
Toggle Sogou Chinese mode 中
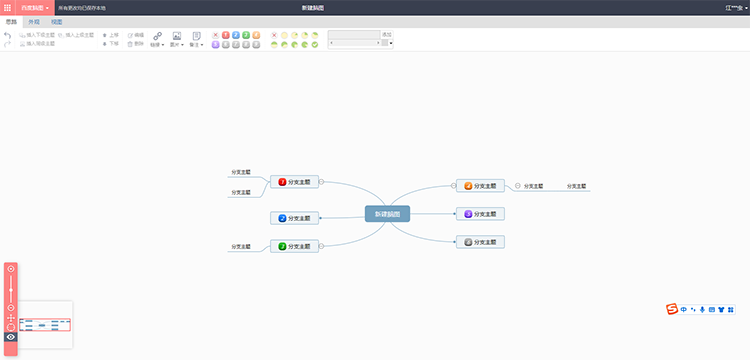tap(684, 310)
